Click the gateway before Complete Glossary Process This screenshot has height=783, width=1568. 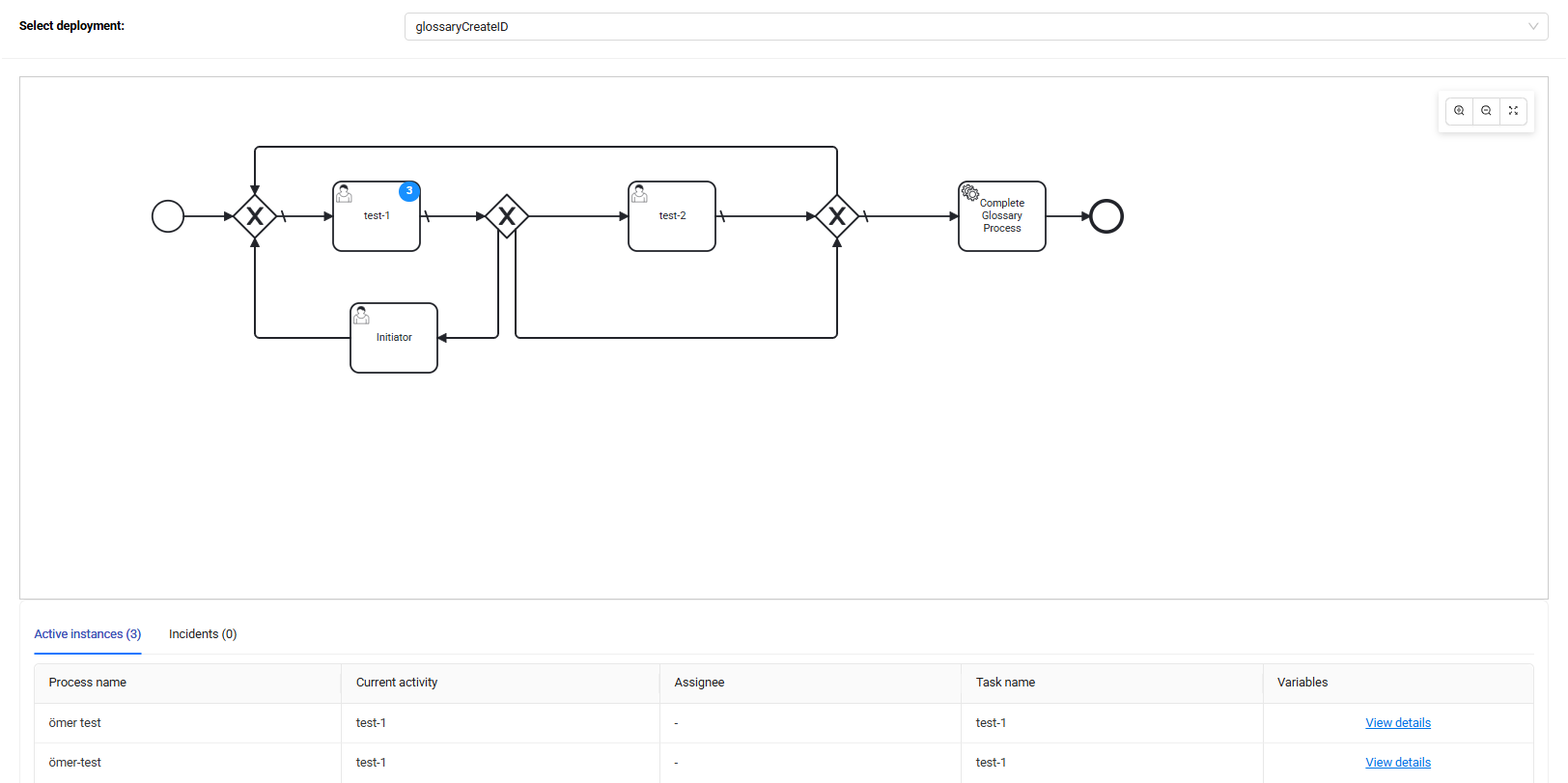coord(837,216)
